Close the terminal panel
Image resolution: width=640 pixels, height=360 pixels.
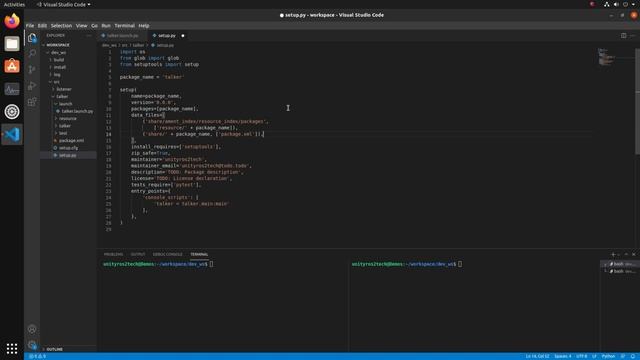(x=633, y=254)
